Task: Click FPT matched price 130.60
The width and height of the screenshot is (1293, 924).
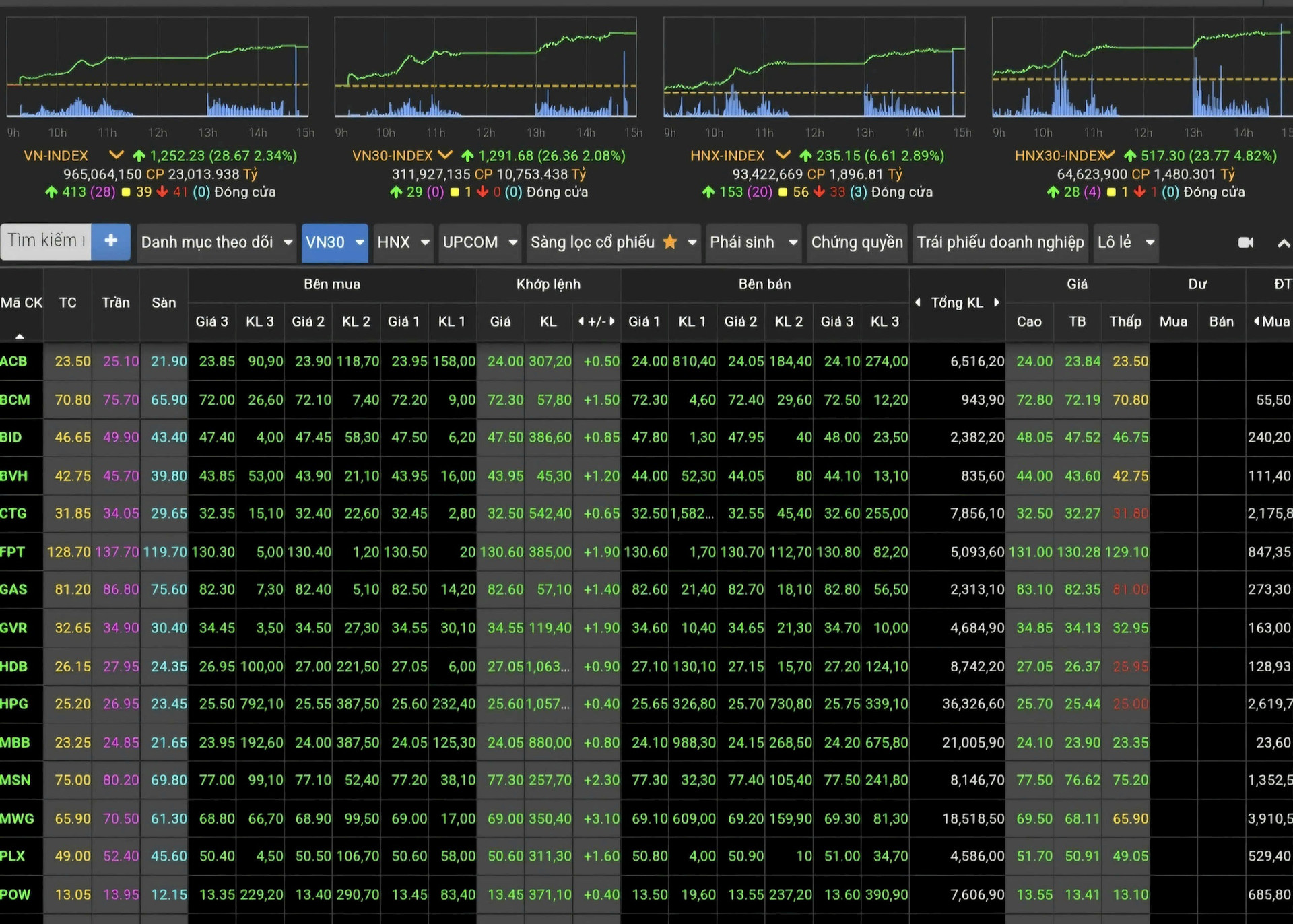Action: pyautogui.click(x=501, y=552)
